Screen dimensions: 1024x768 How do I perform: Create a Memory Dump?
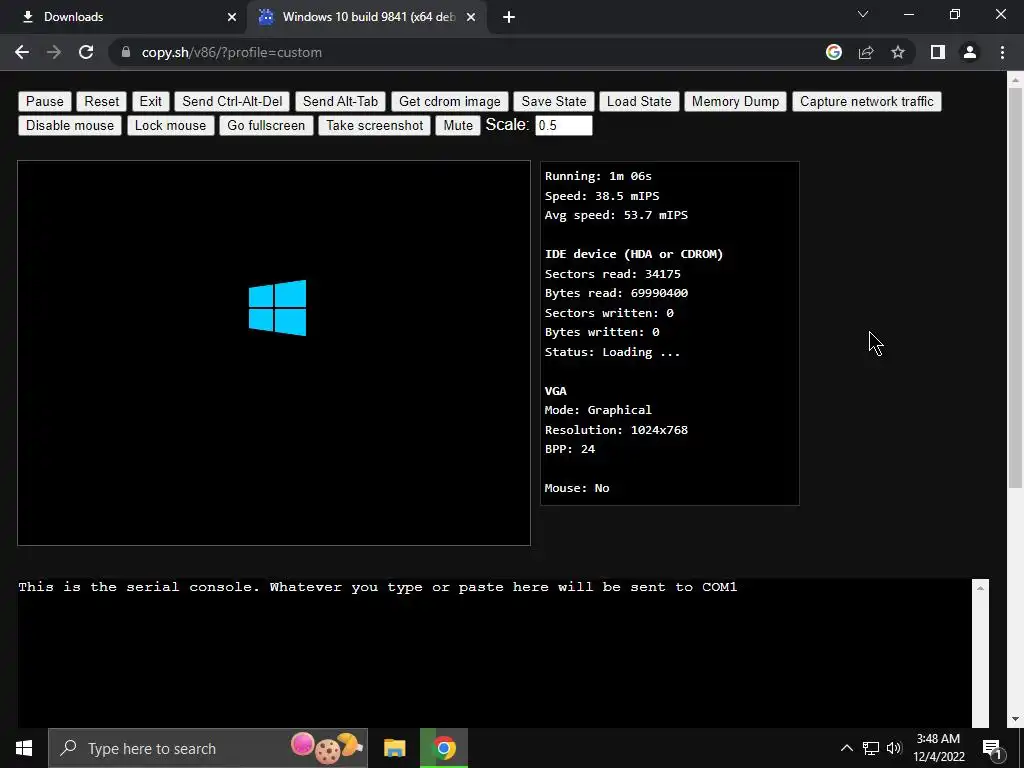pos(735,101)
